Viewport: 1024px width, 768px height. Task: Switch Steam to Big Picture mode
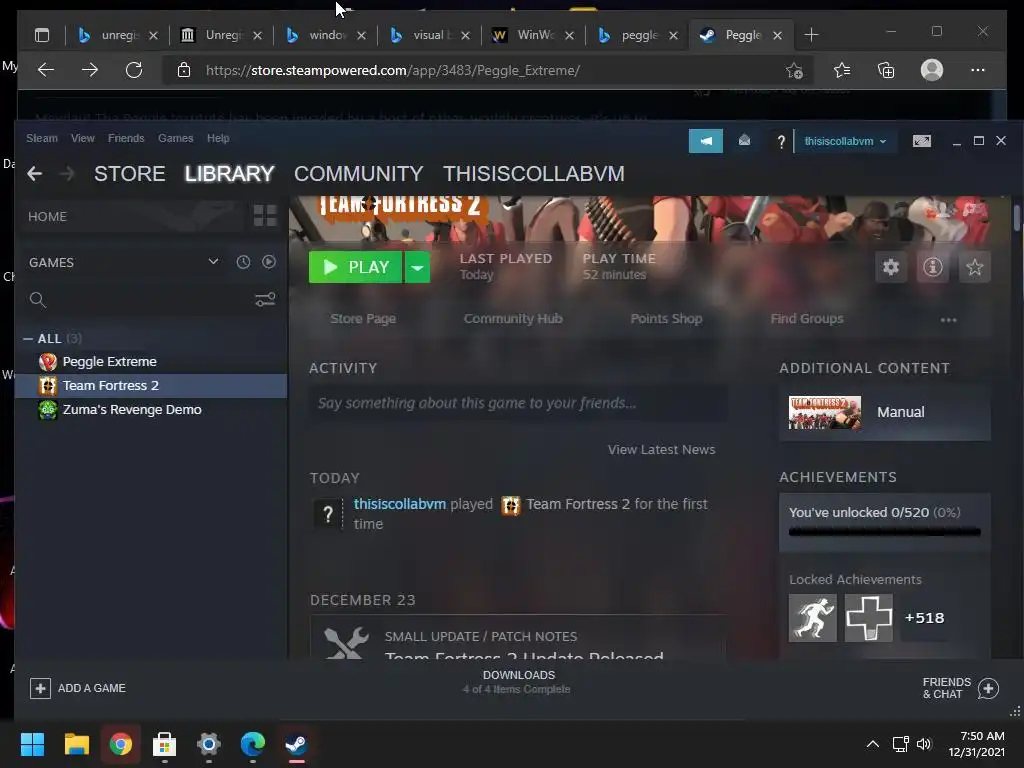point(921,141)
